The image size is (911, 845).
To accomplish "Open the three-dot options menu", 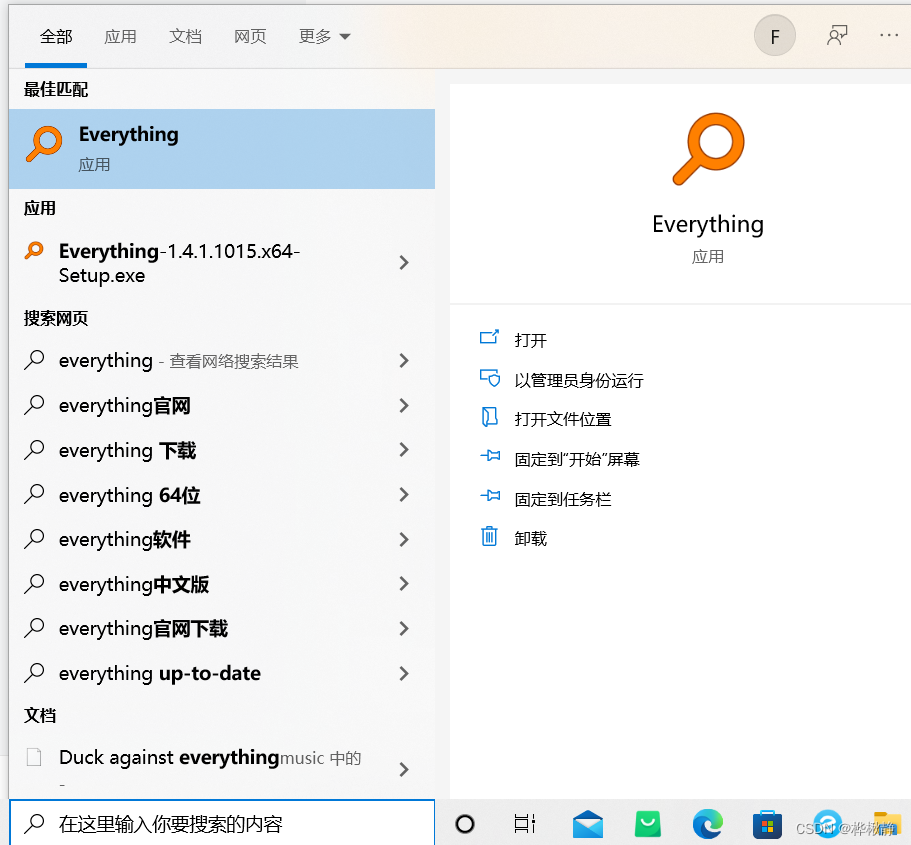I will click(889, 35).
